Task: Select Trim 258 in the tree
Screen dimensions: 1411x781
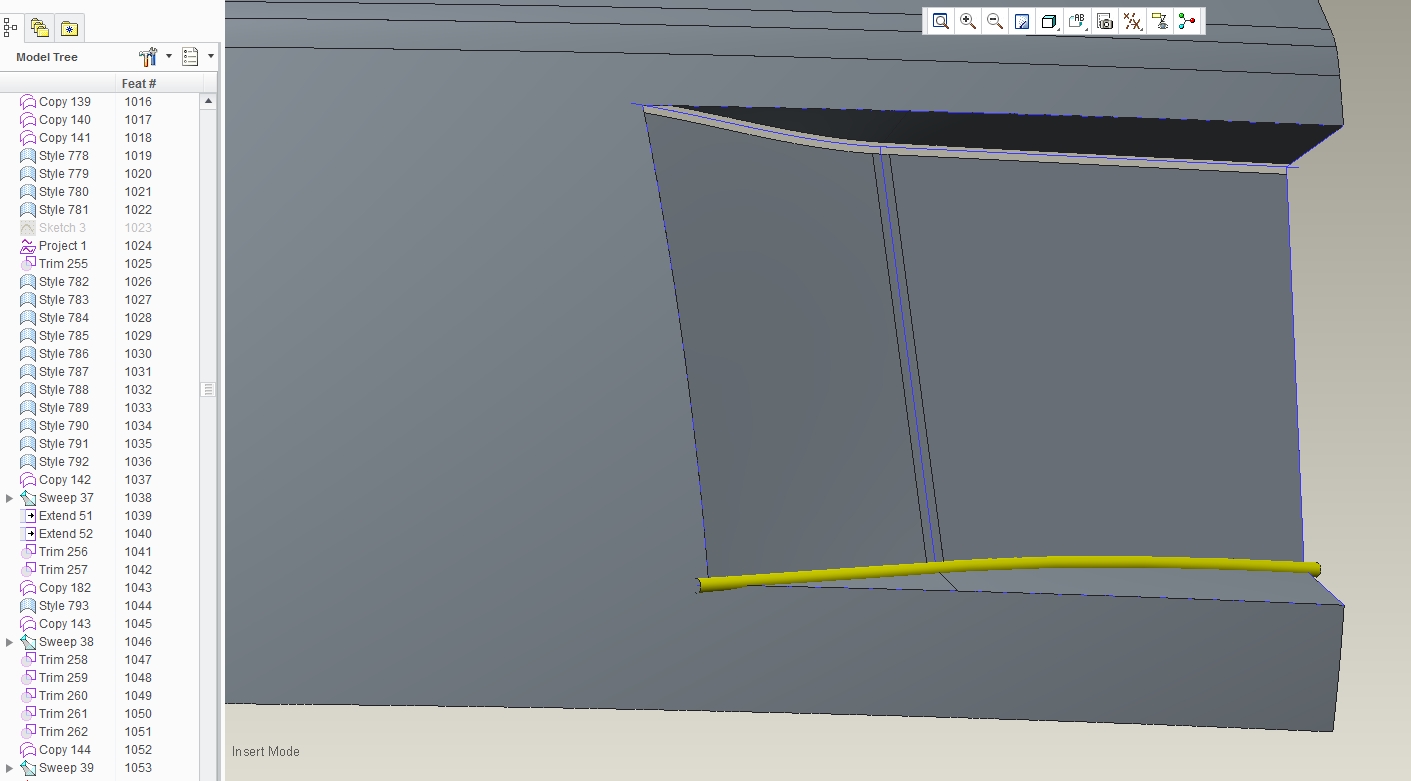Action: [x=63, y=660]
